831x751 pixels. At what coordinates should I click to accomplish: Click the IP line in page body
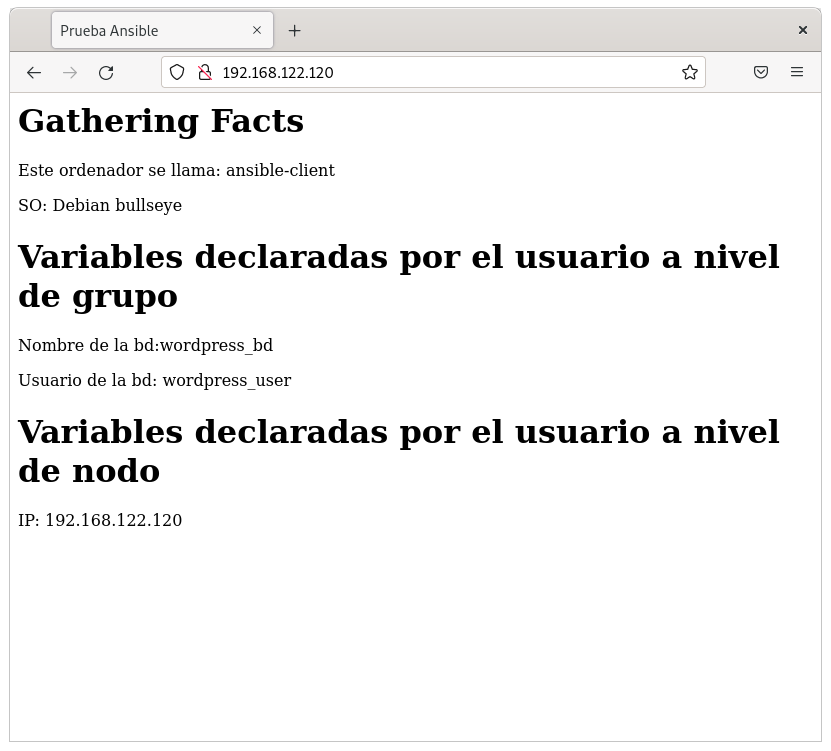pos(100,520)
